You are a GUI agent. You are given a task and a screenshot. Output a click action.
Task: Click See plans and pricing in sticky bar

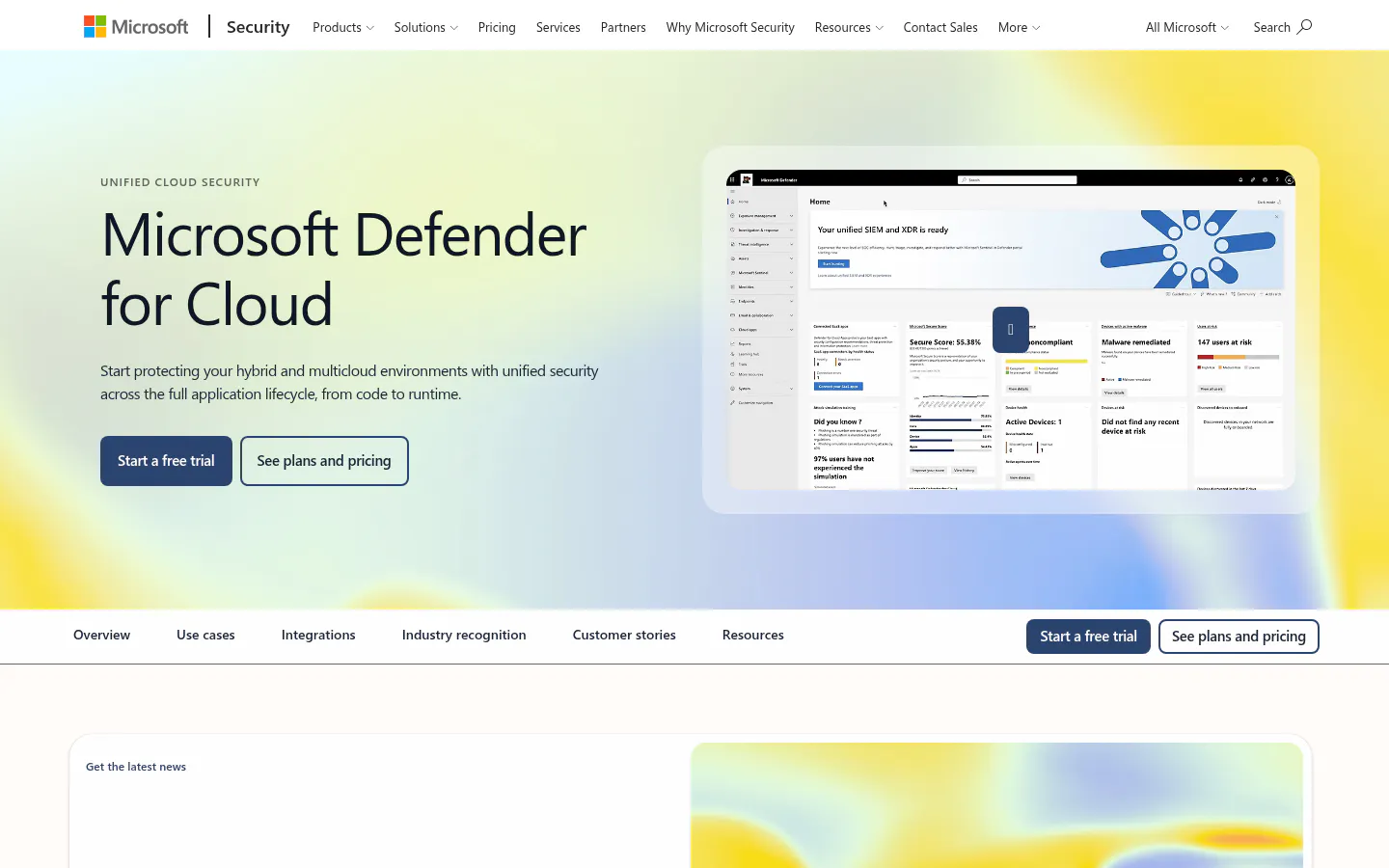tap(1239, 637)
